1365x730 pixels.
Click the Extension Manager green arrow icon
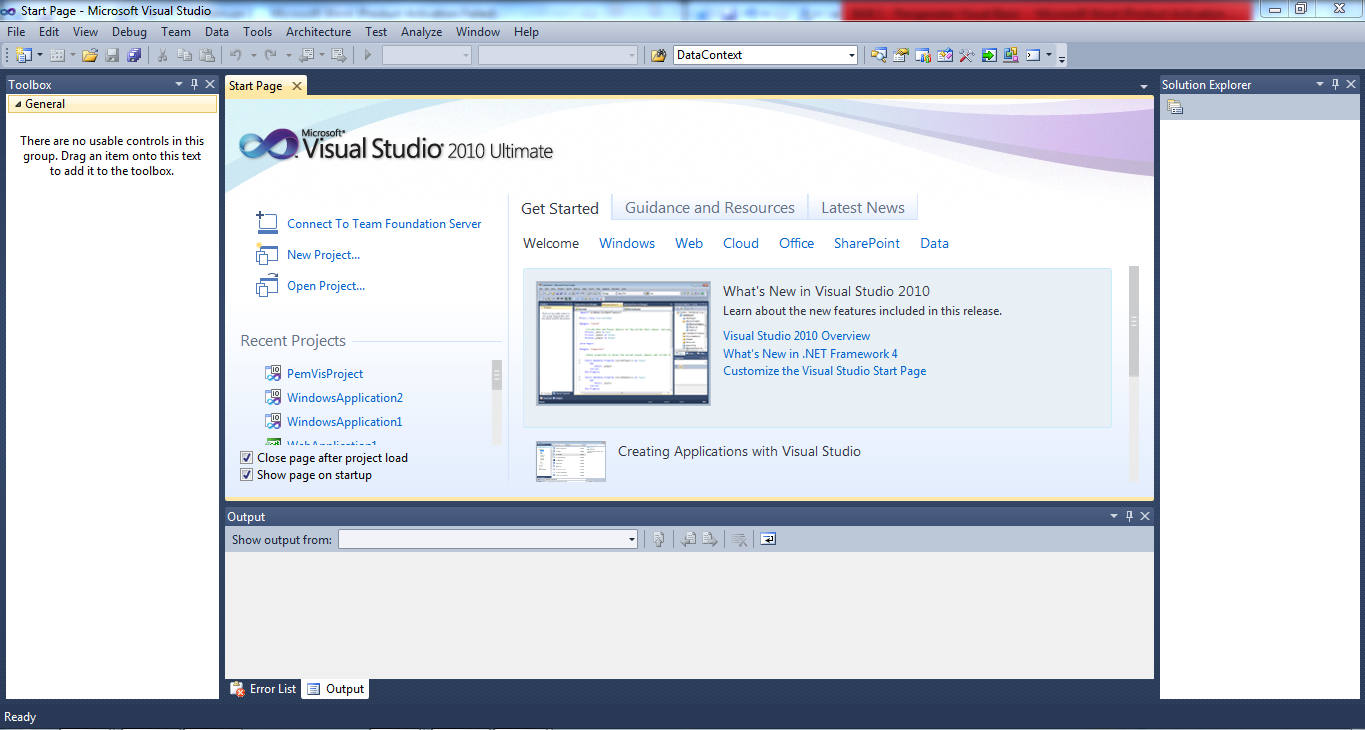click(x=988, y=55)
